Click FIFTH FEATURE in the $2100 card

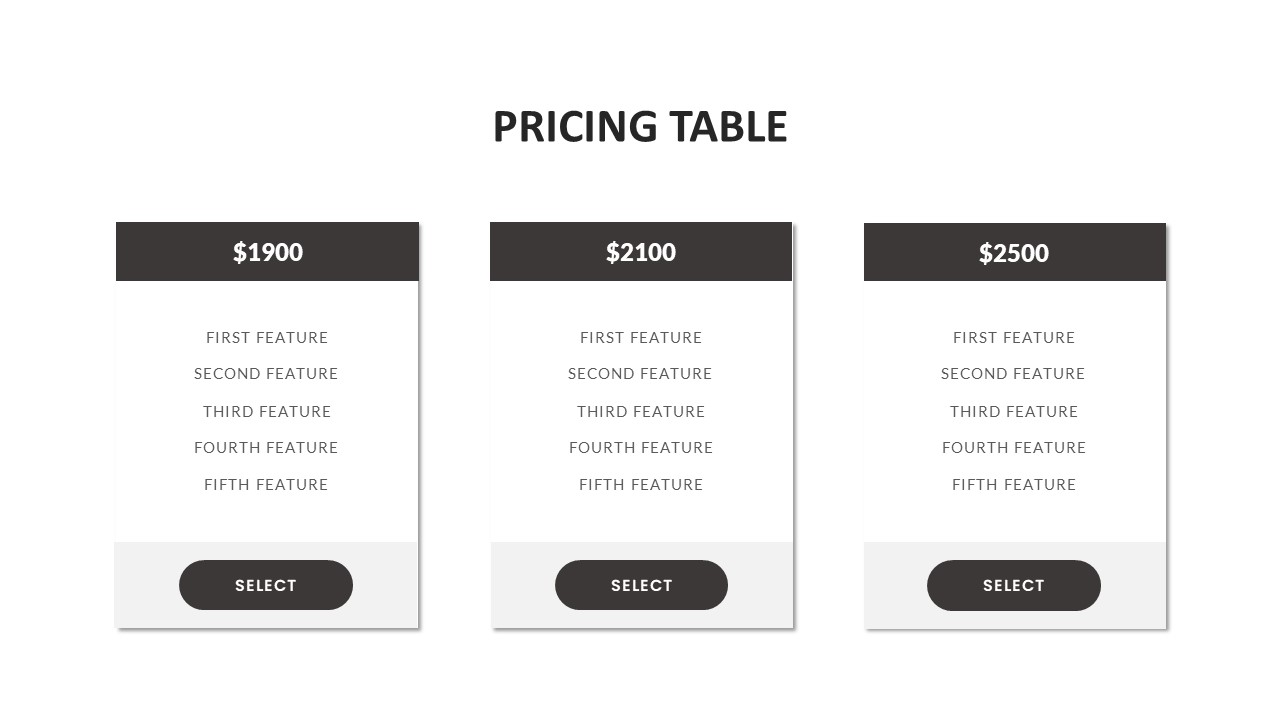point(641,485)
